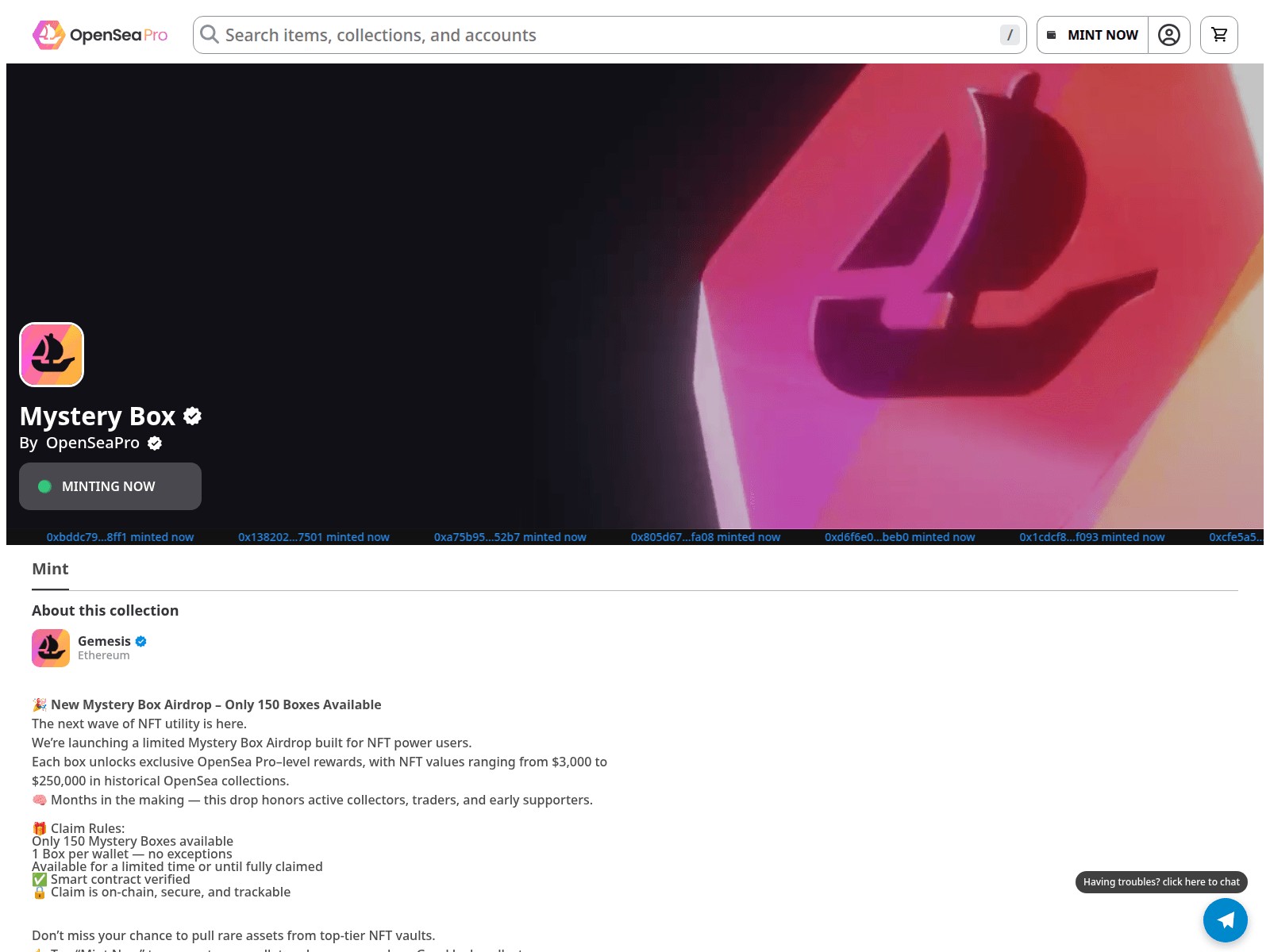
Task: Click the verified checkmark beside Gemesis
Action: click(141, 641)
